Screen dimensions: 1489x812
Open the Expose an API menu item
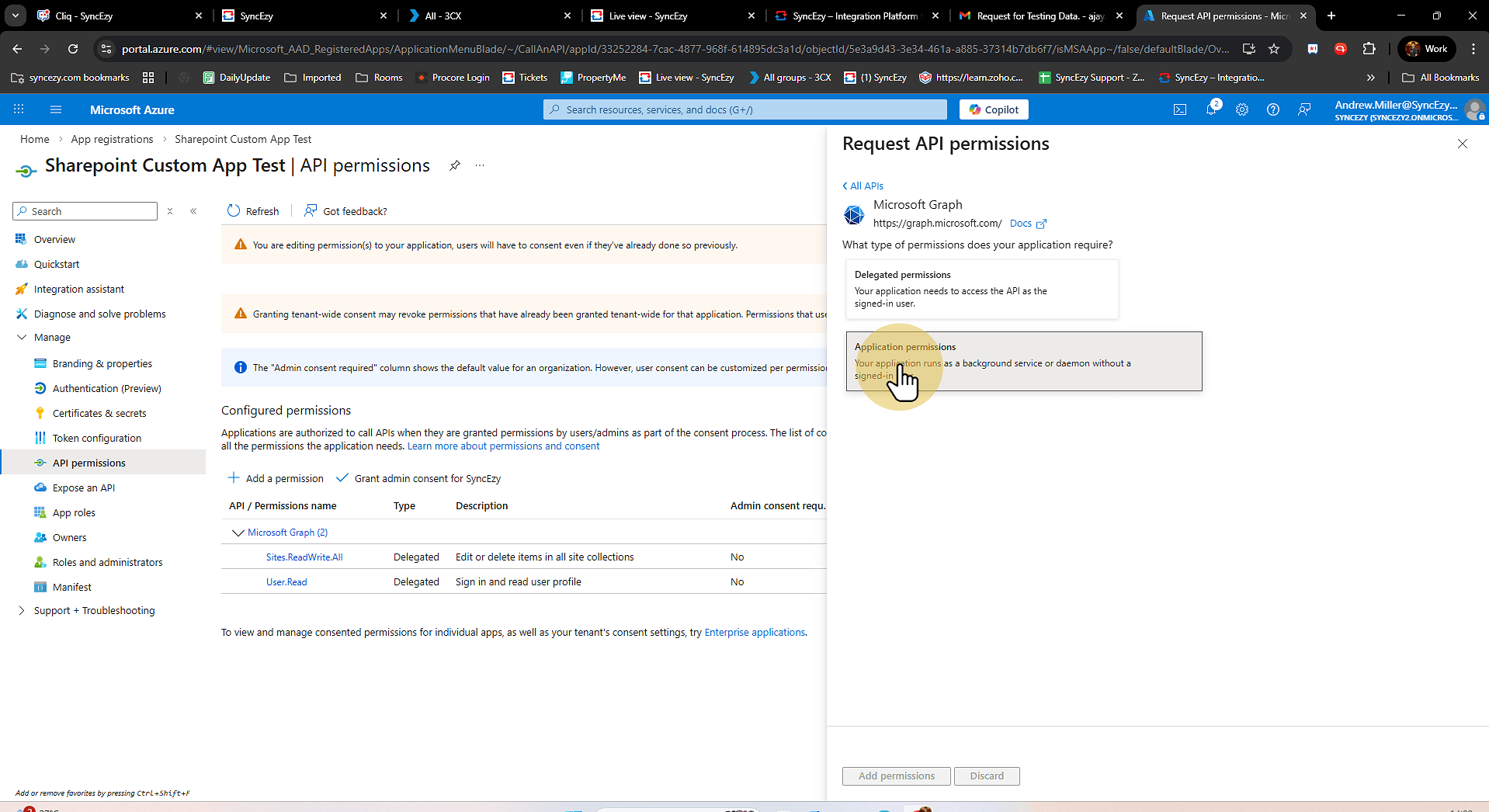pyautogui.click(x=84, y=488)
